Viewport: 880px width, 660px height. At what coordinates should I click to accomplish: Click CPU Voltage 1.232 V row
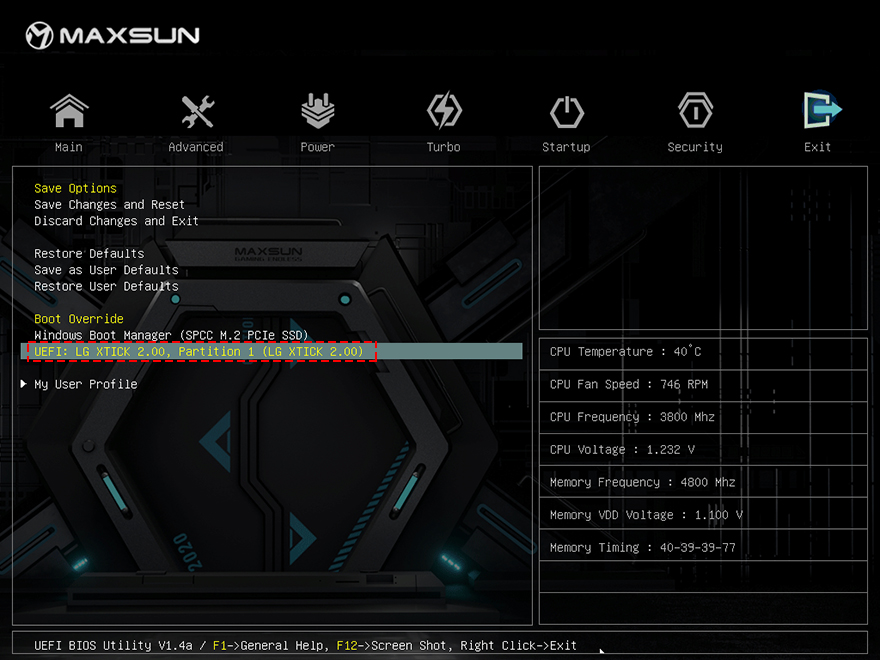click(703, 450)
